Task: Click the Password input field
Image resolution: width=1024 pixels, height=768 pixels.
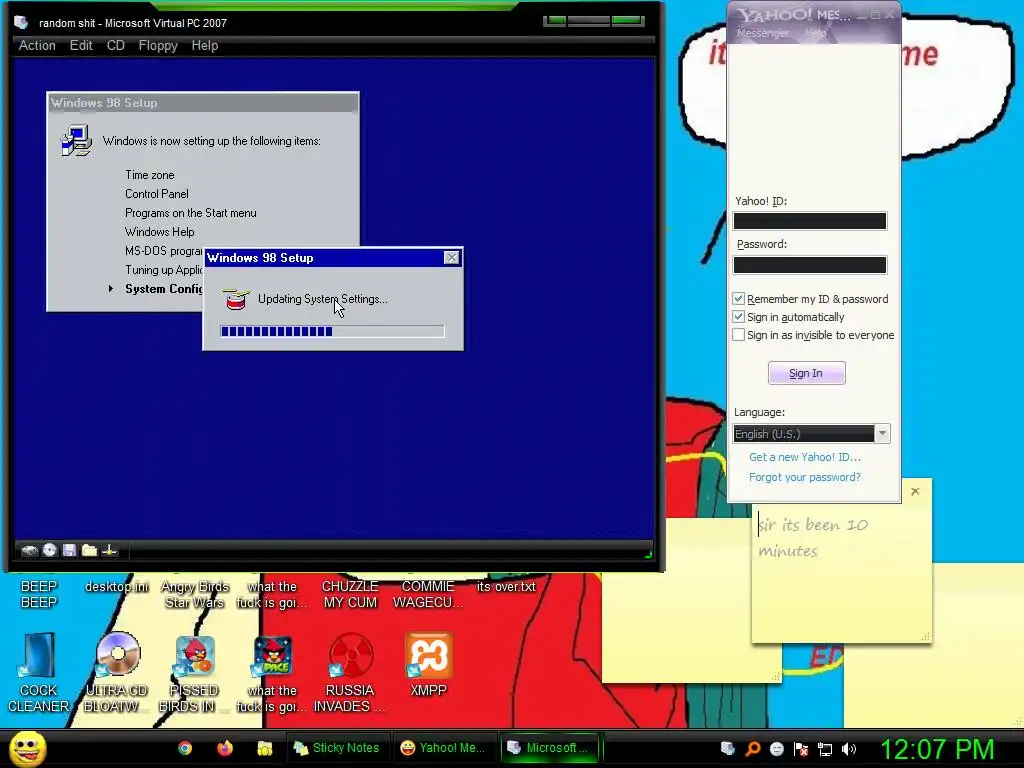Action: 810,265
